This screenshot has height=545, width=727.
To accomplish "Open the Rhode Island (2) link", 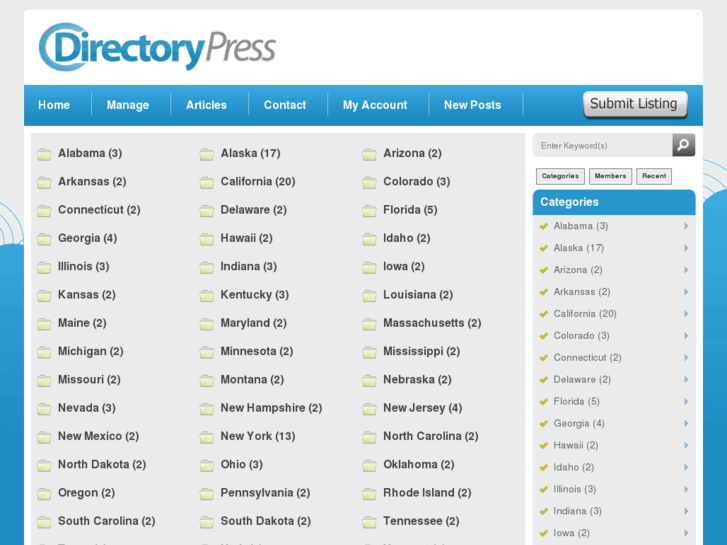I will pyautogui.click(x=427, y=493).
